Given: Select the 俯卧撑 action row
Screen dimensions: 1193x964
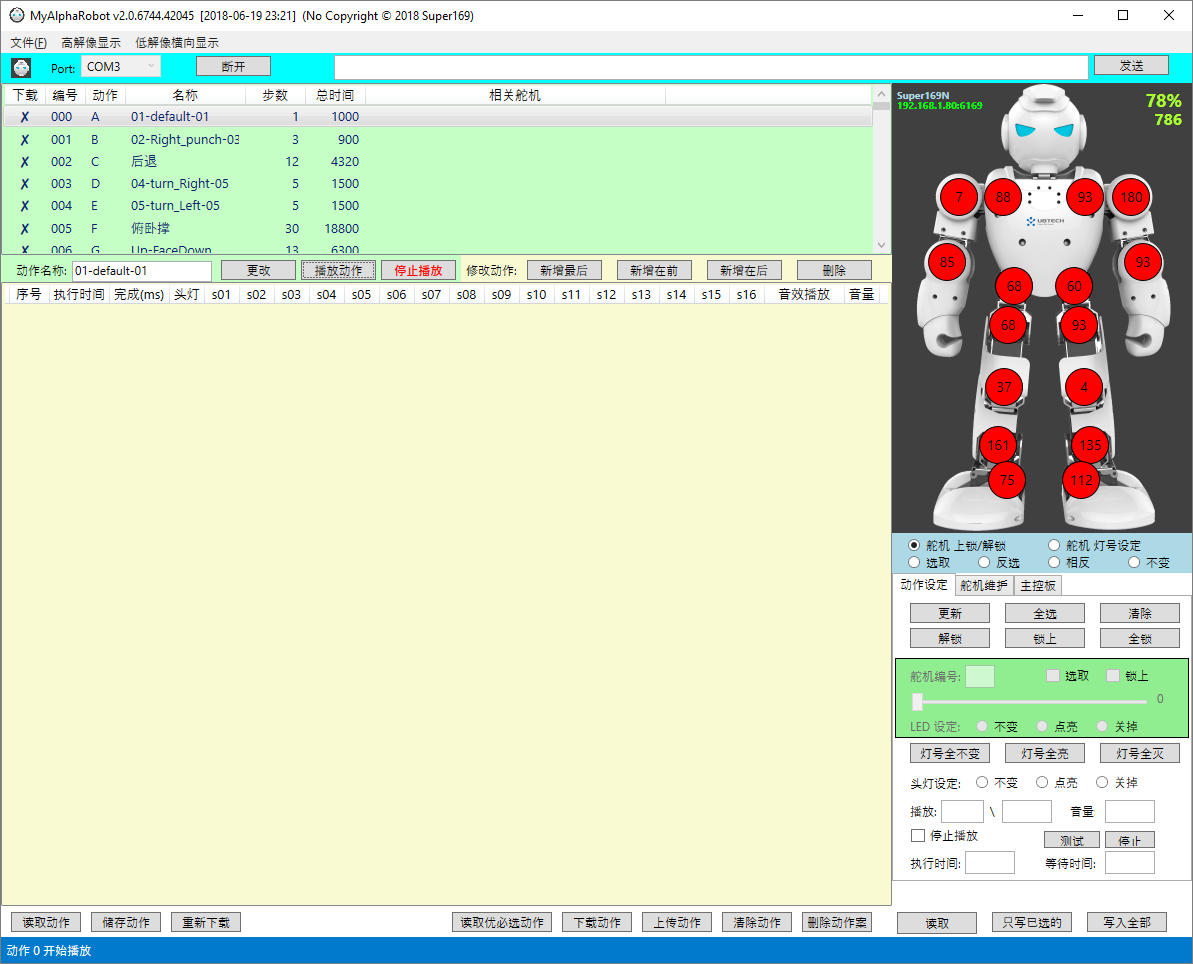Looking at the screenshot, I should click(437, 229).
